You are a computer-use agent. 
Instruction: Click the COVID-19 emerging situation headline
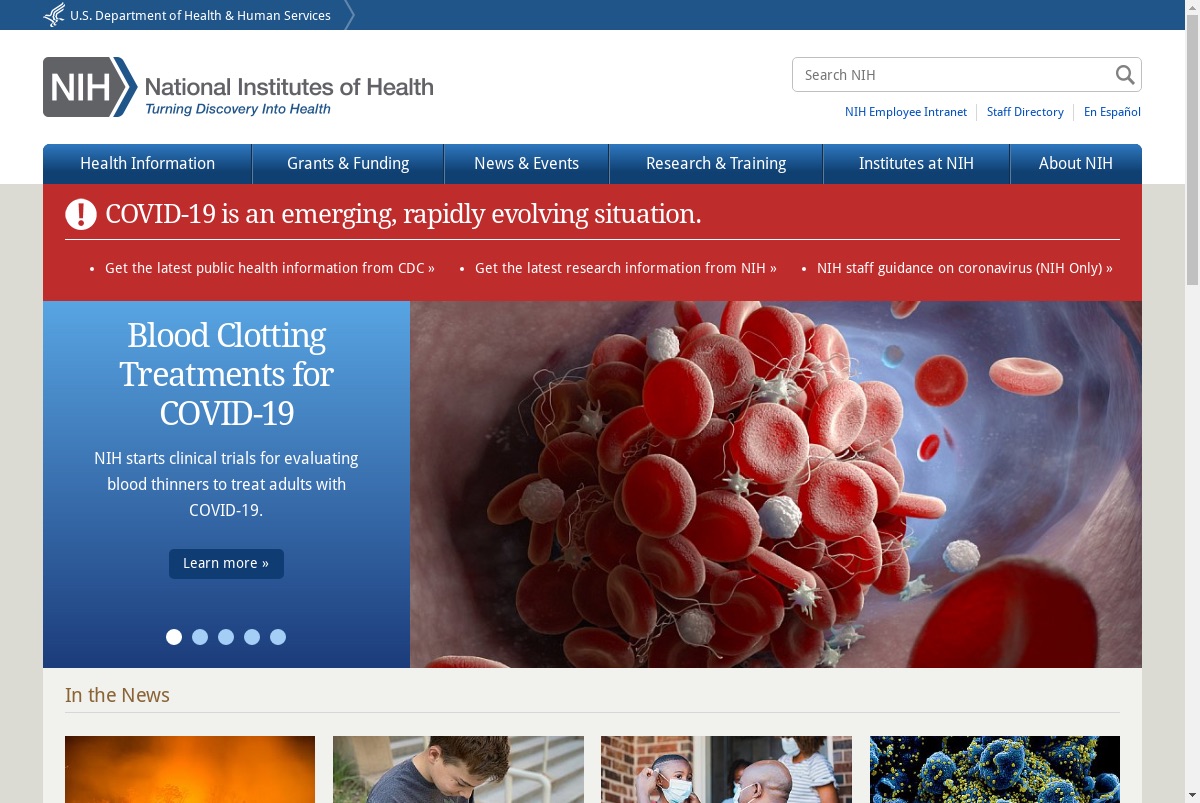tap(403, 214)
